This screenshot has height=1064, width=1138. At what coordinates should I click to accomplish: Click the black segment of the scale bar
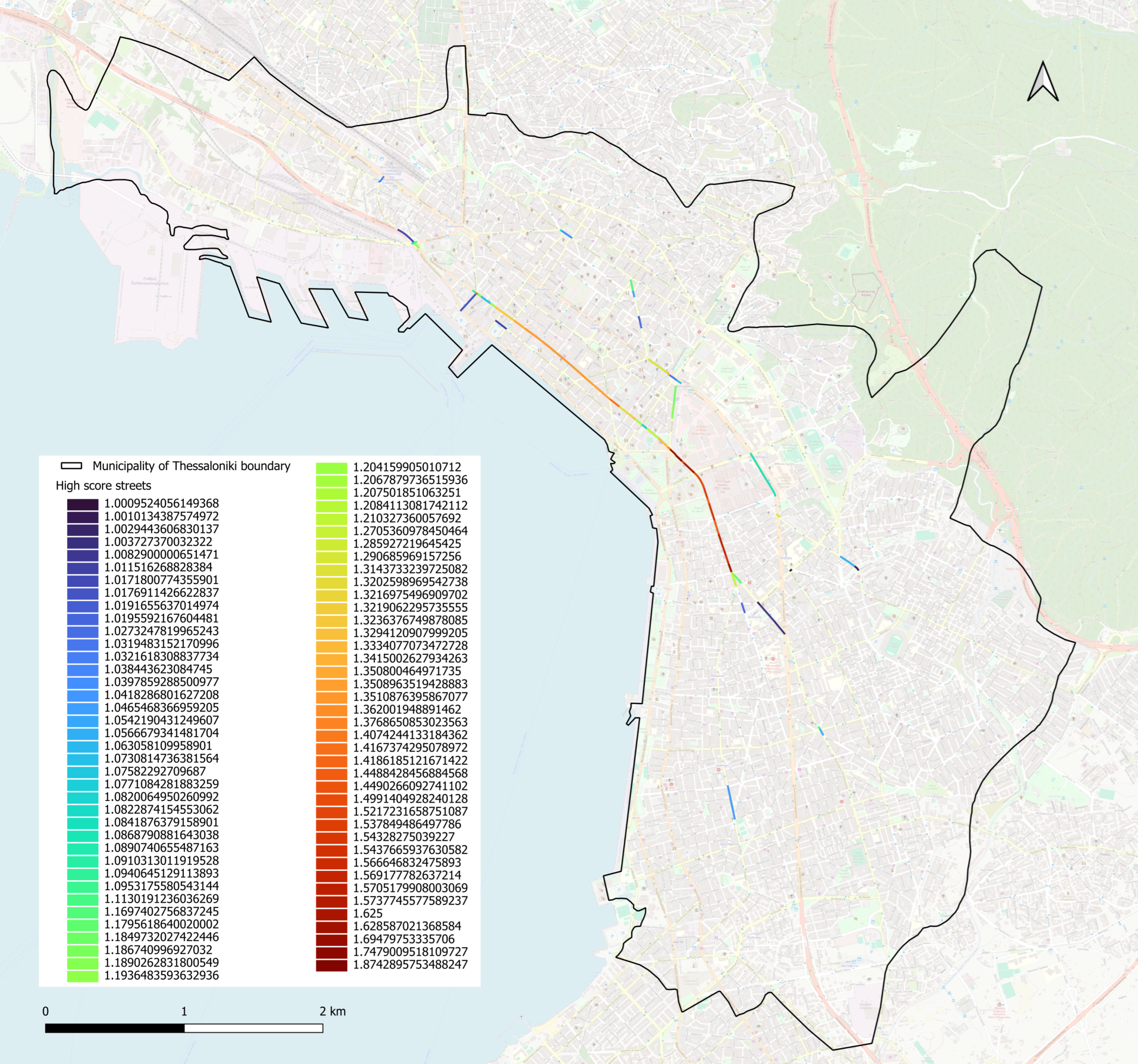pos(114,1028)
